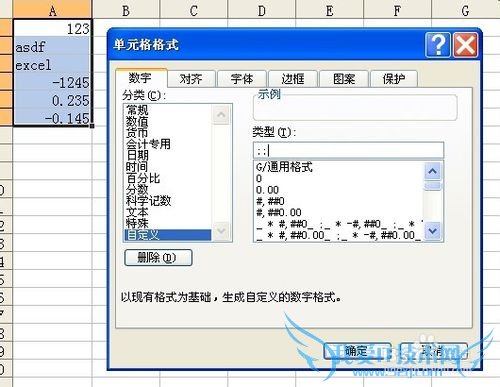Confirm with the 确定 button

point(357,351)
